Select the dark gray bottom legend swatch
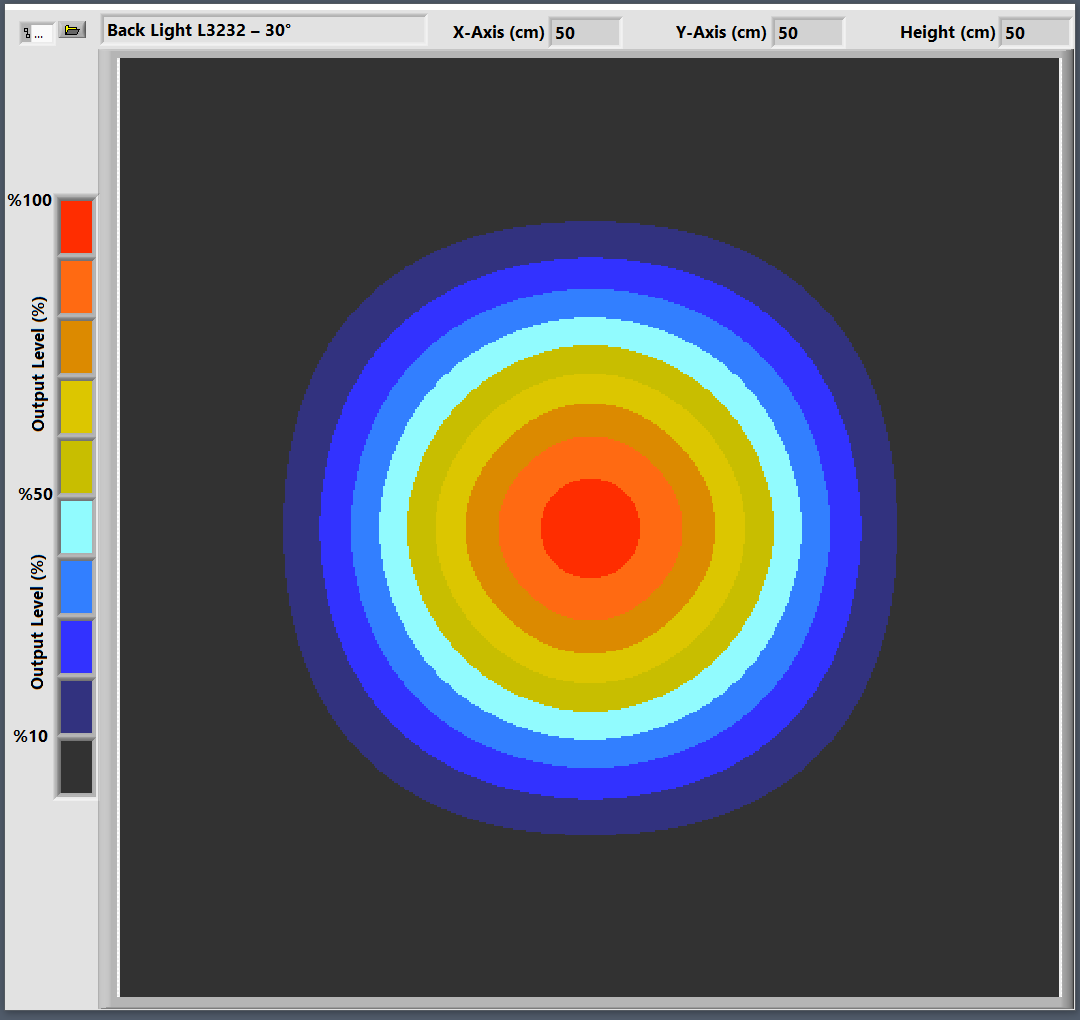The image size is (1080, 1020). click(76, 767)
